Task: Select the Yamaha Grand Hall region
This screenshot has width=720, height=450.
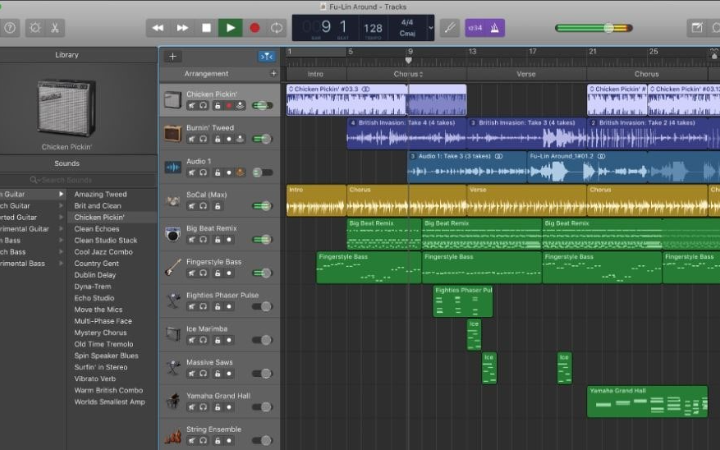Action: coord(647,402)
